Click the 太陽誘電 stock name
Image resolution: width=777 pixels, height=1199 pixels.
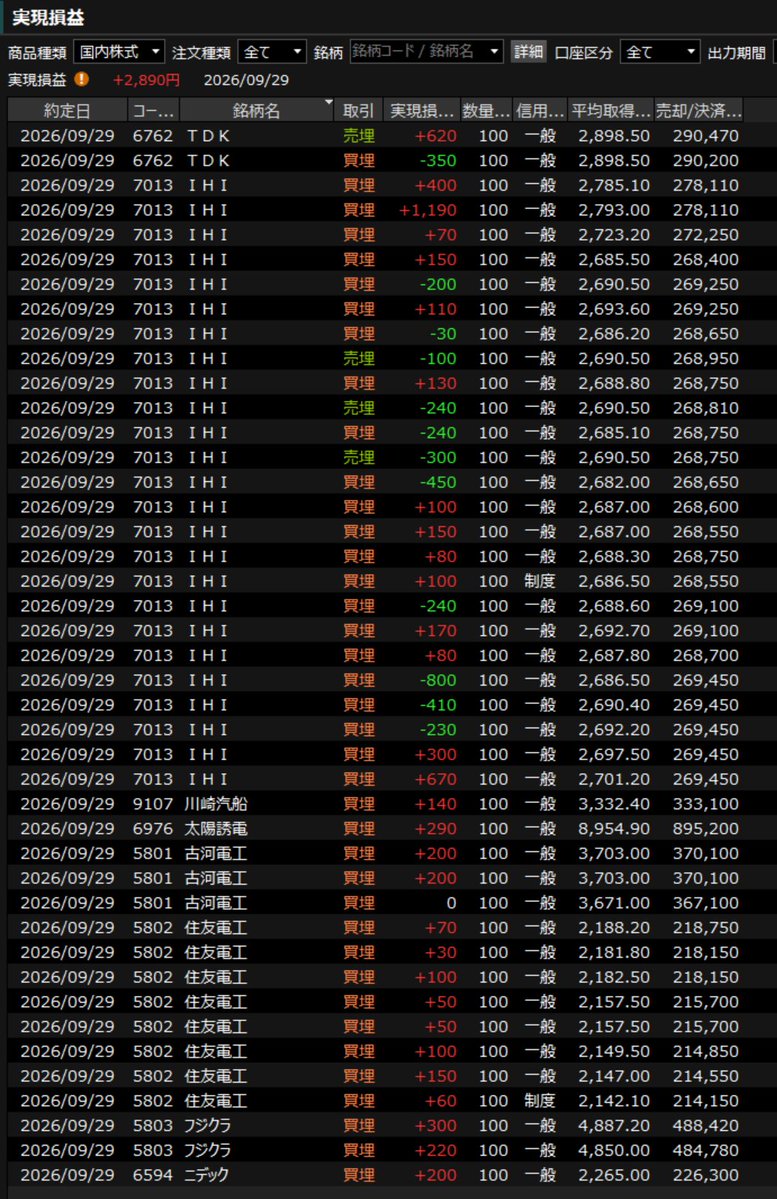click(x=215, y=828)
